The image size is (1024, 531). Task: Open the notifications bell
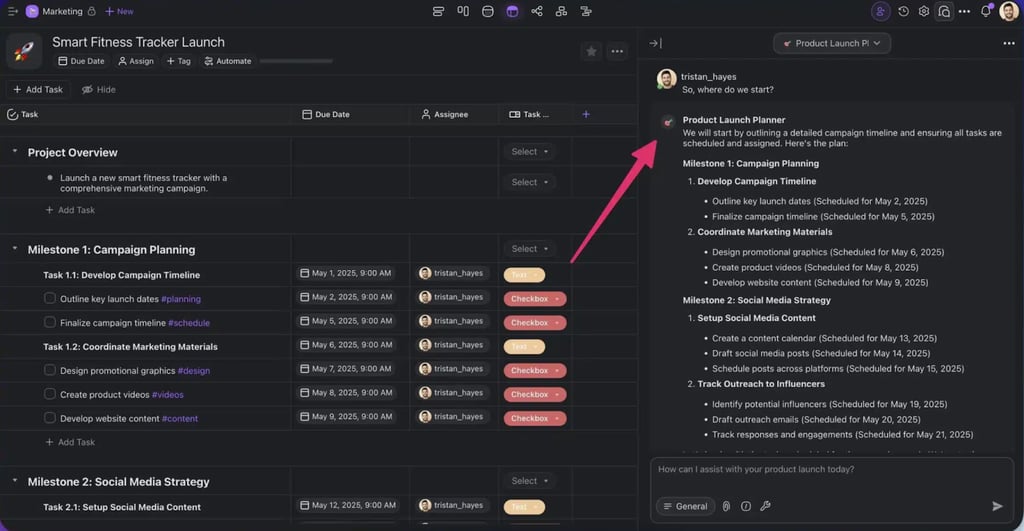click(986, 11)
